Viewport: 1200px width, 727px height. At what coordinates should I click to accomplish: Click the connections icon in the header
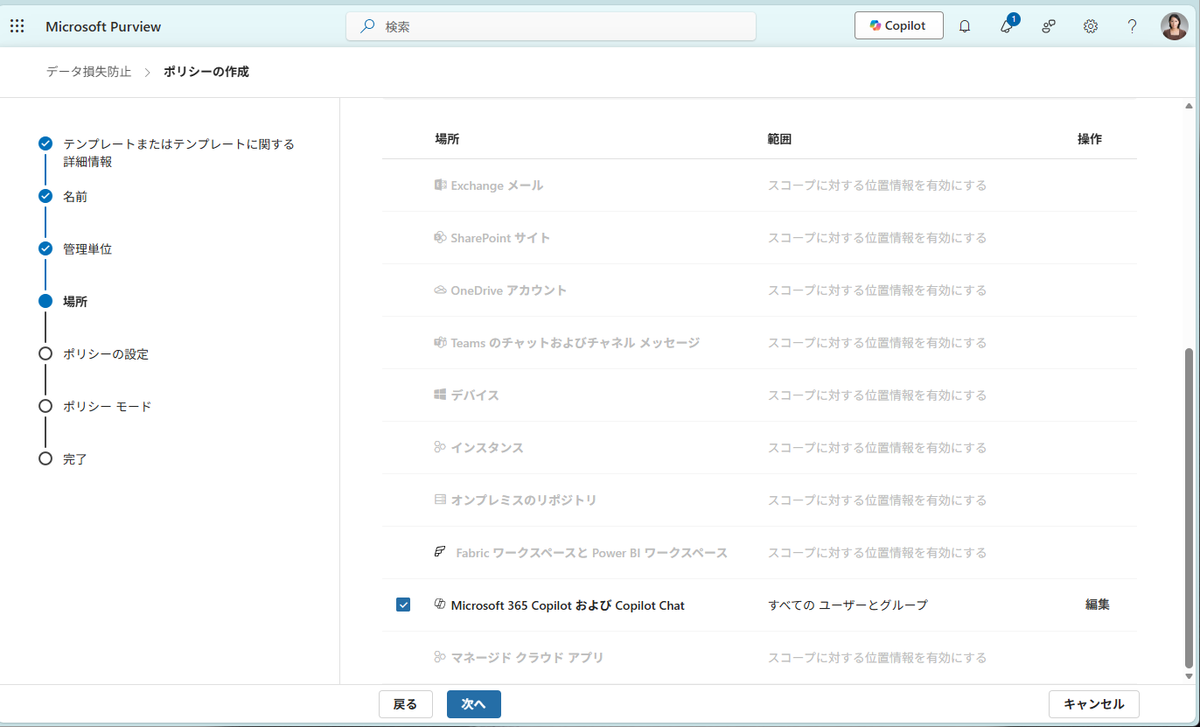tap(1048, 27)
